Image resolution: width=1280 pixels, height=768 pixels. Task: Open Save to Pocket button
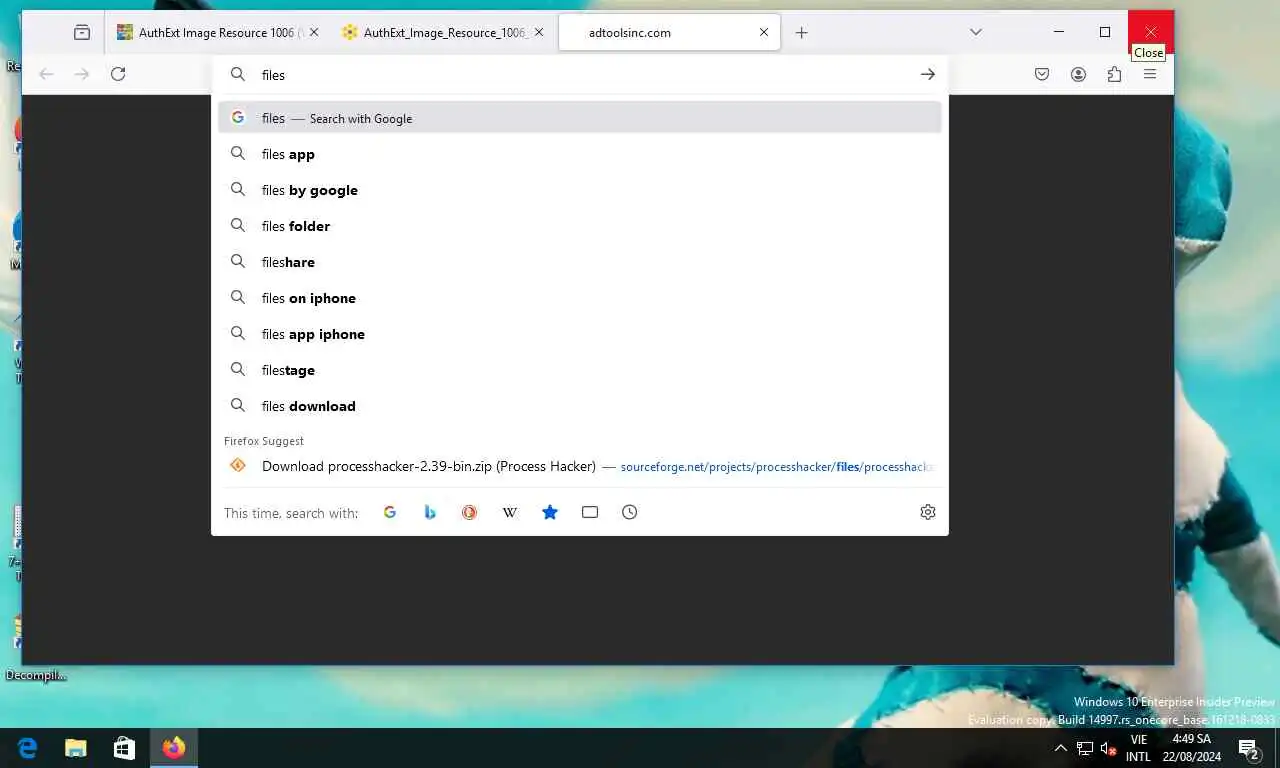pyautogui.click(x=1042, y=74)
